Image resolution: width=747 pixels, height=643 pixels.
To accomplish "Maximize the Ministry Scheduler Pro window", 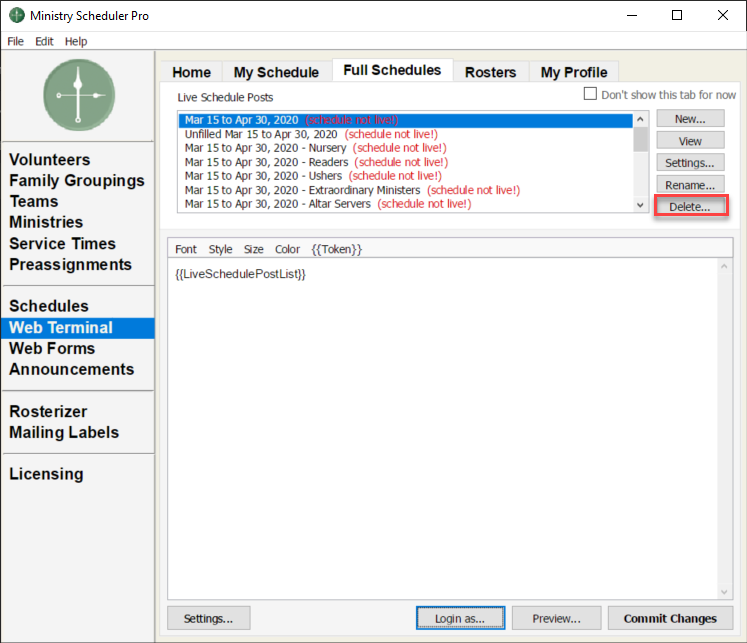I will pos(676,15).
